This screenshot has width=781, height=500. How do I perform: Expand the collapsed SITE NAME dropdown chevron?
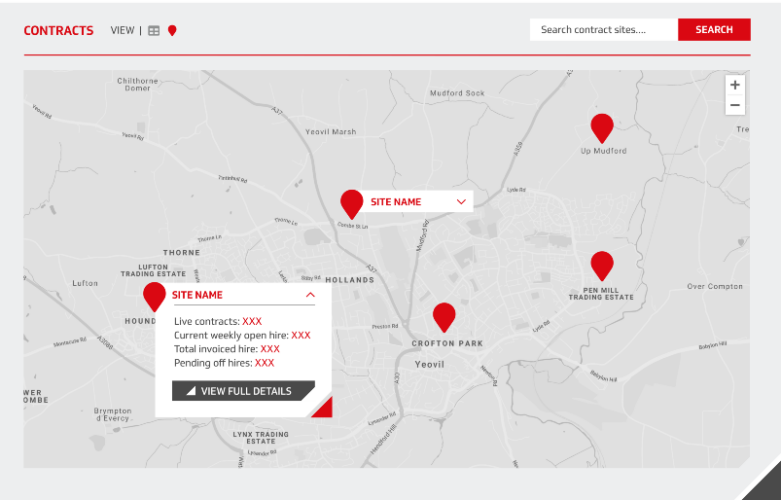coord(461,202)
